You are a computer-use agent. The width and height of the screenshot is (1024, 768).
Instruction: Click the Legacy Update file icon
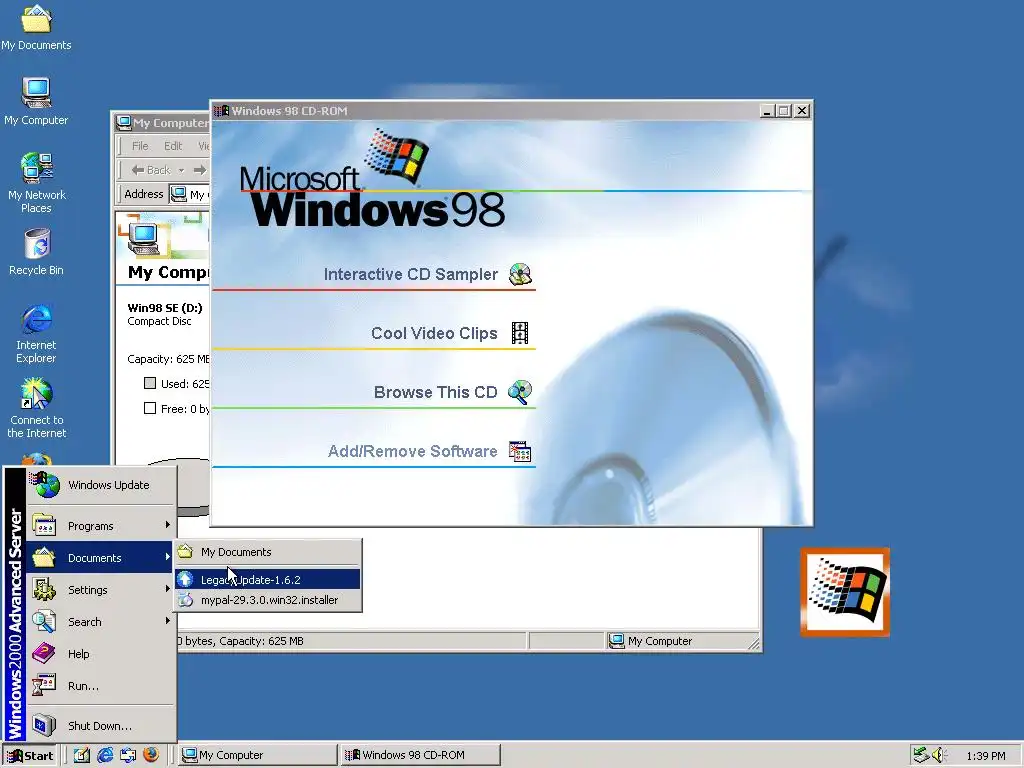pyautogui.click(x=185, y=579)
